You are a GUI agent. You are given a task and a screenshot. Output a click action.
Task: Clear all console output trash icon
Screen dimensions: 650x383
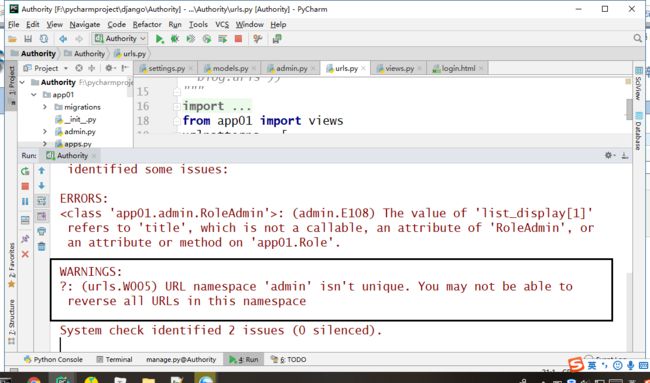41,247
